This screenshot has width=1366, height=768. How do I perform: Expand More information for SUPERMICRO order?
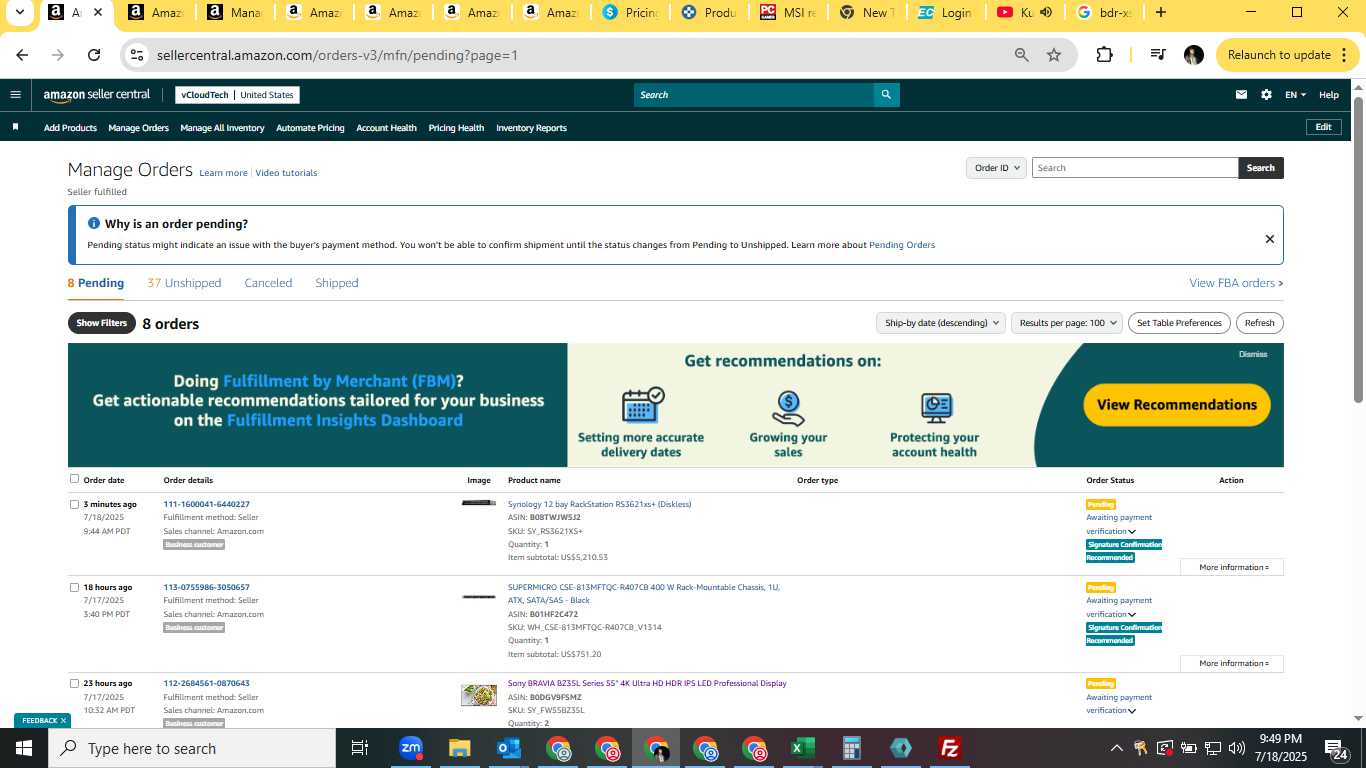[1232, 663]
